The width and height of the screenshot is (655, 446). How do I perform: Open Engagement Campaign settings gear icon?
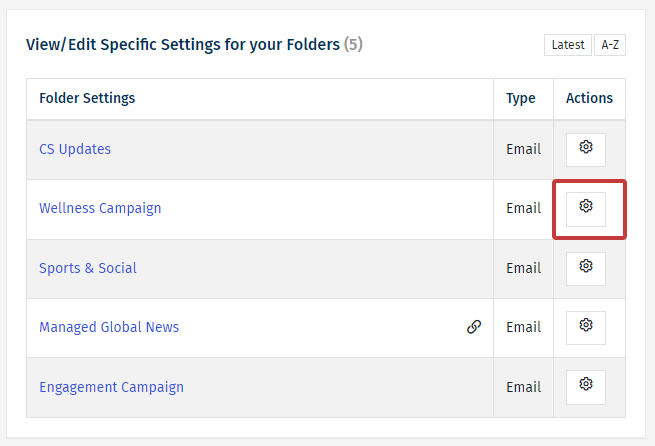pyautogui.click(x=586, y=387)
